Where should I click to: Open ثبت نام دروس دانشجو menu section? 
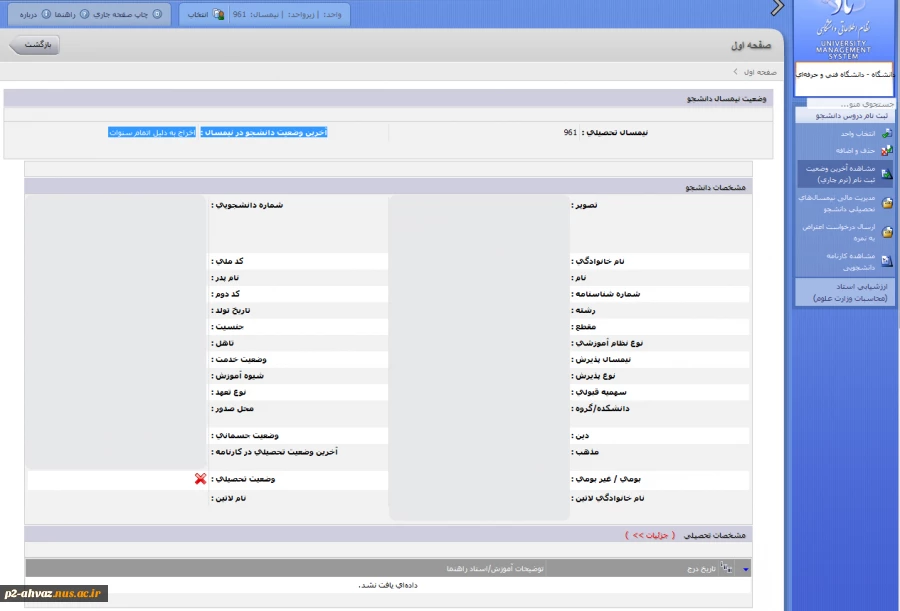(846, 116)
